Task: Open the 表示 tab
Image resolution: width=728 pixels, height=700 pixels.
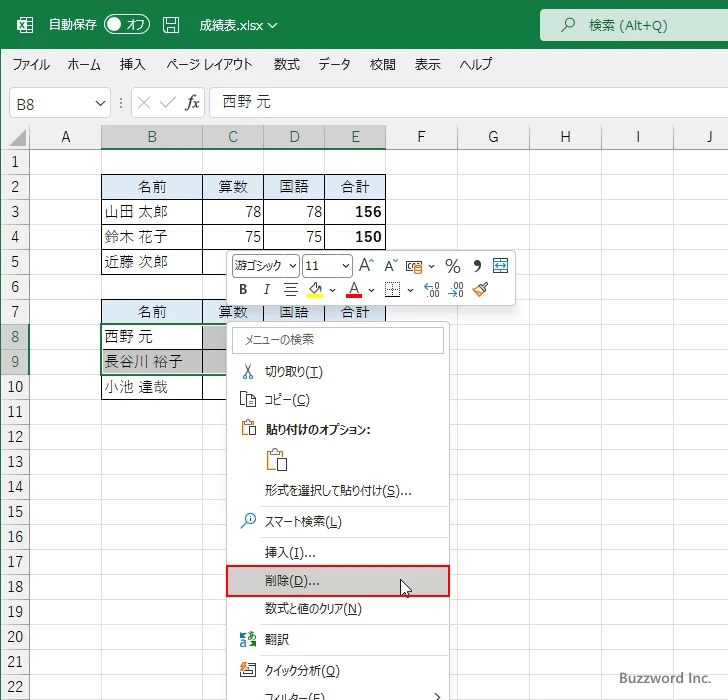Action: coord(428,64)
